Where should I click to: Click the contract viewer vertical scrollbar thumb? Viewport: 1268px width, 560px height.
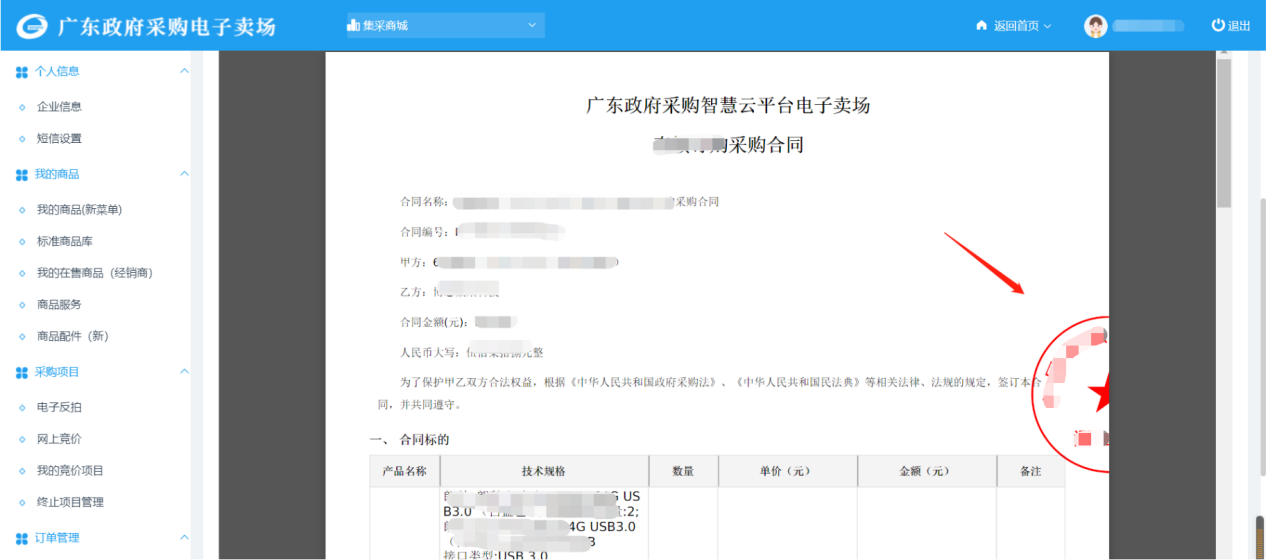tap(1224, 134)
